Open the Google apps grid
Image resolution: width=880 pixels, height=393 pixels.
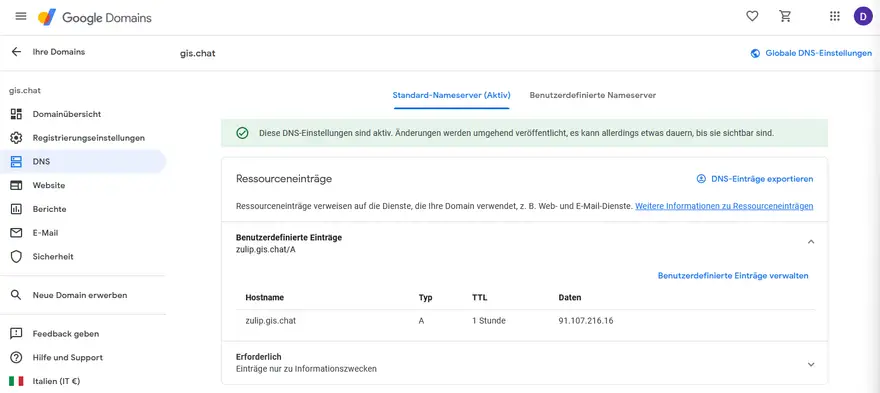click(x=835, y=16)
